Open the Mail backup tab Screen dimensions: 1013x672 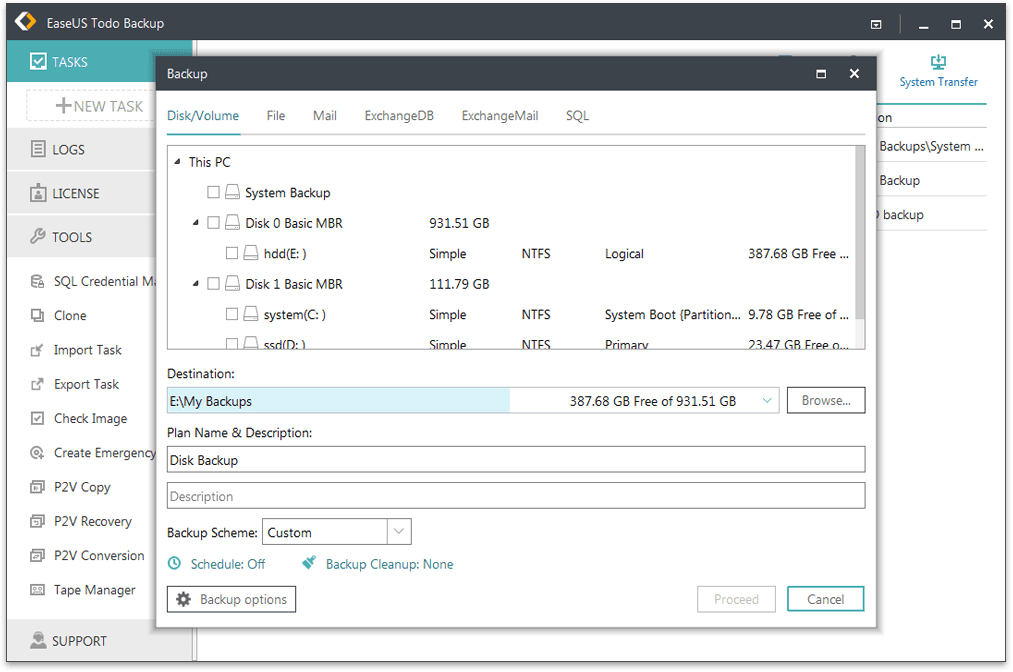click(x=324, y=115)
